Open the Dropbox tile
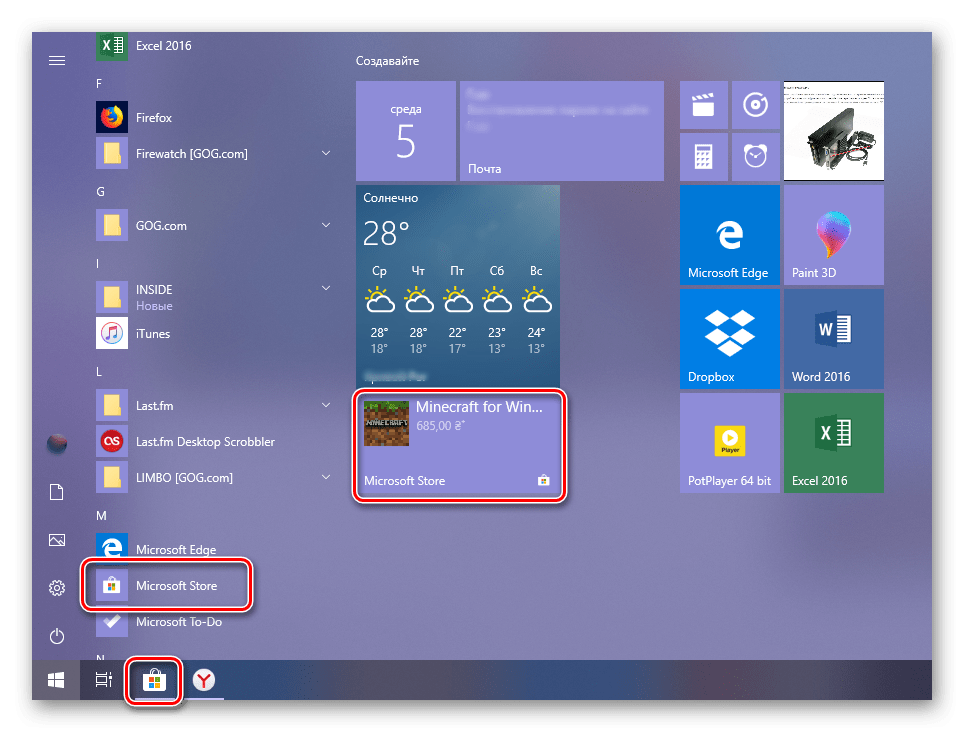 coord(730,339)
